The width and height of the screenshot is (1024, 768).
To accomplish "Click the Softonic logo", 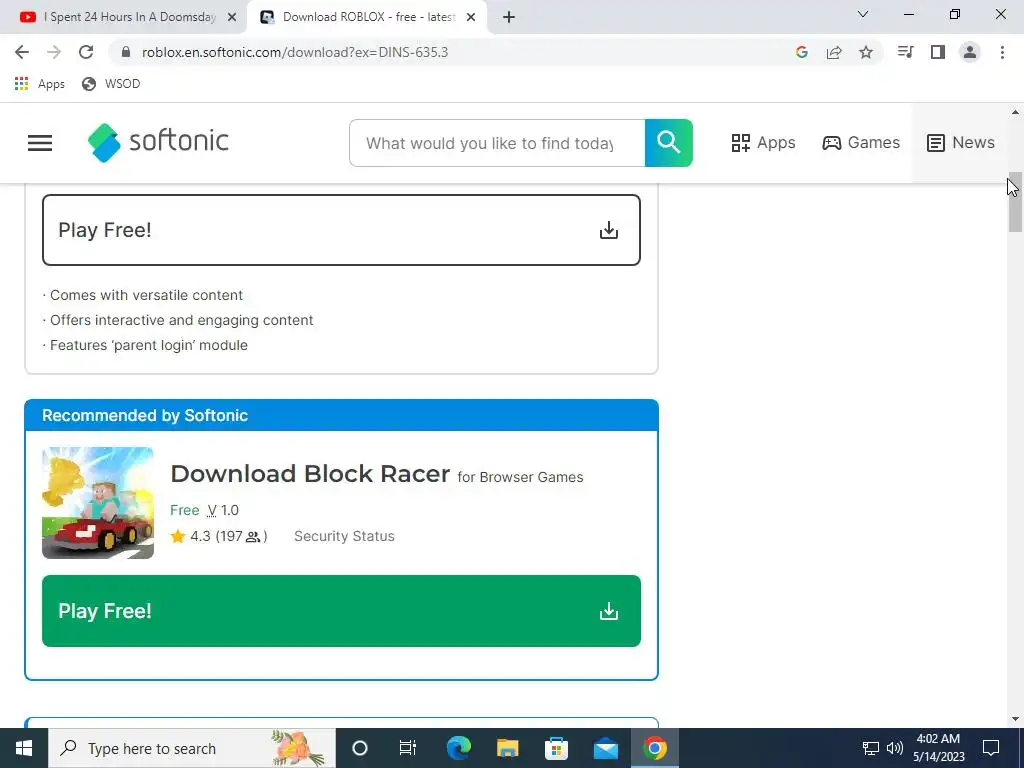I will pyautogui.click(x=158, y=142).
